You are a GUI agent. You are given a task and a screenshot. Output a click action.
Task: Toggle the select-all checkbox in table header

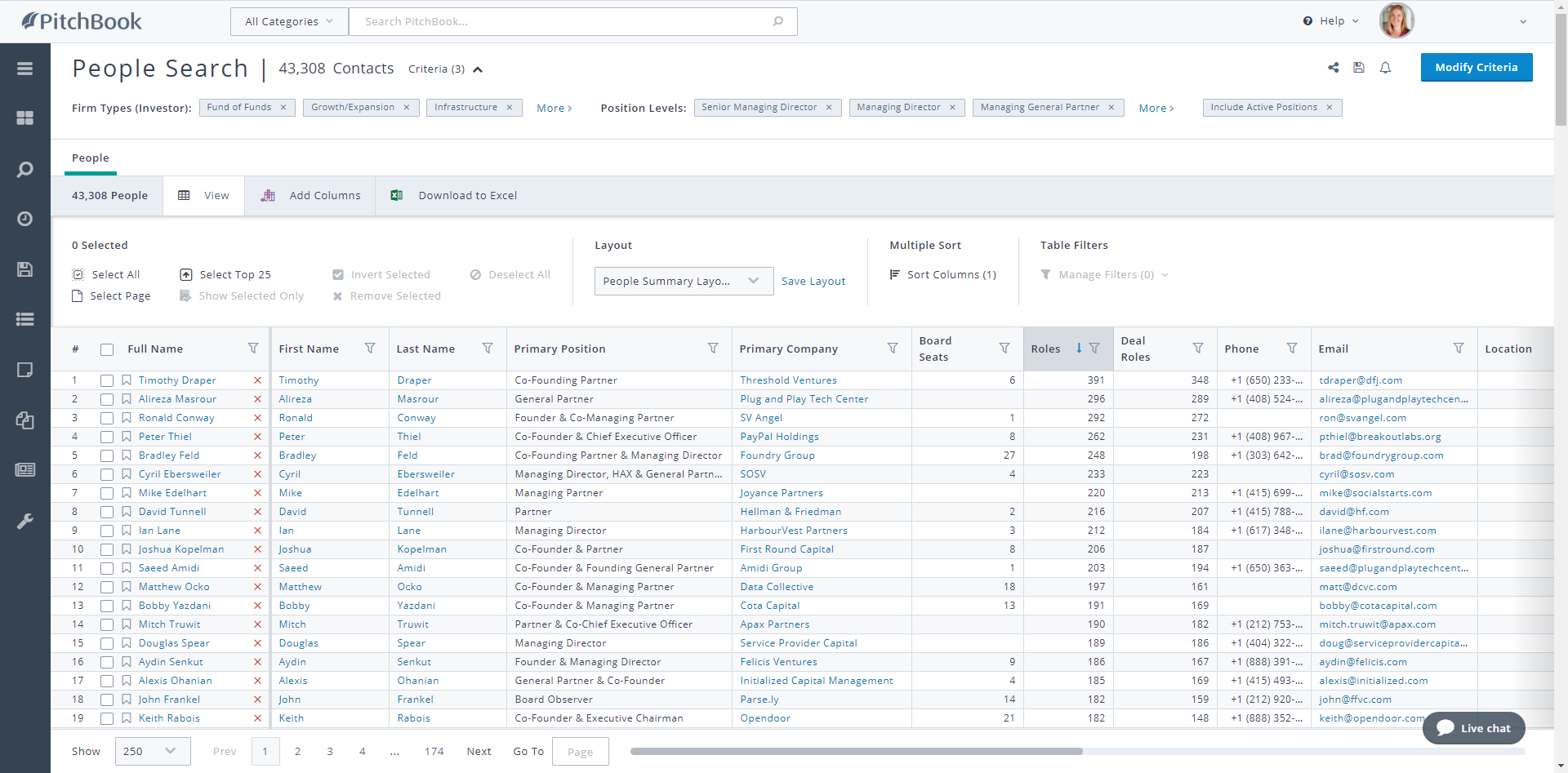point(107,349)
